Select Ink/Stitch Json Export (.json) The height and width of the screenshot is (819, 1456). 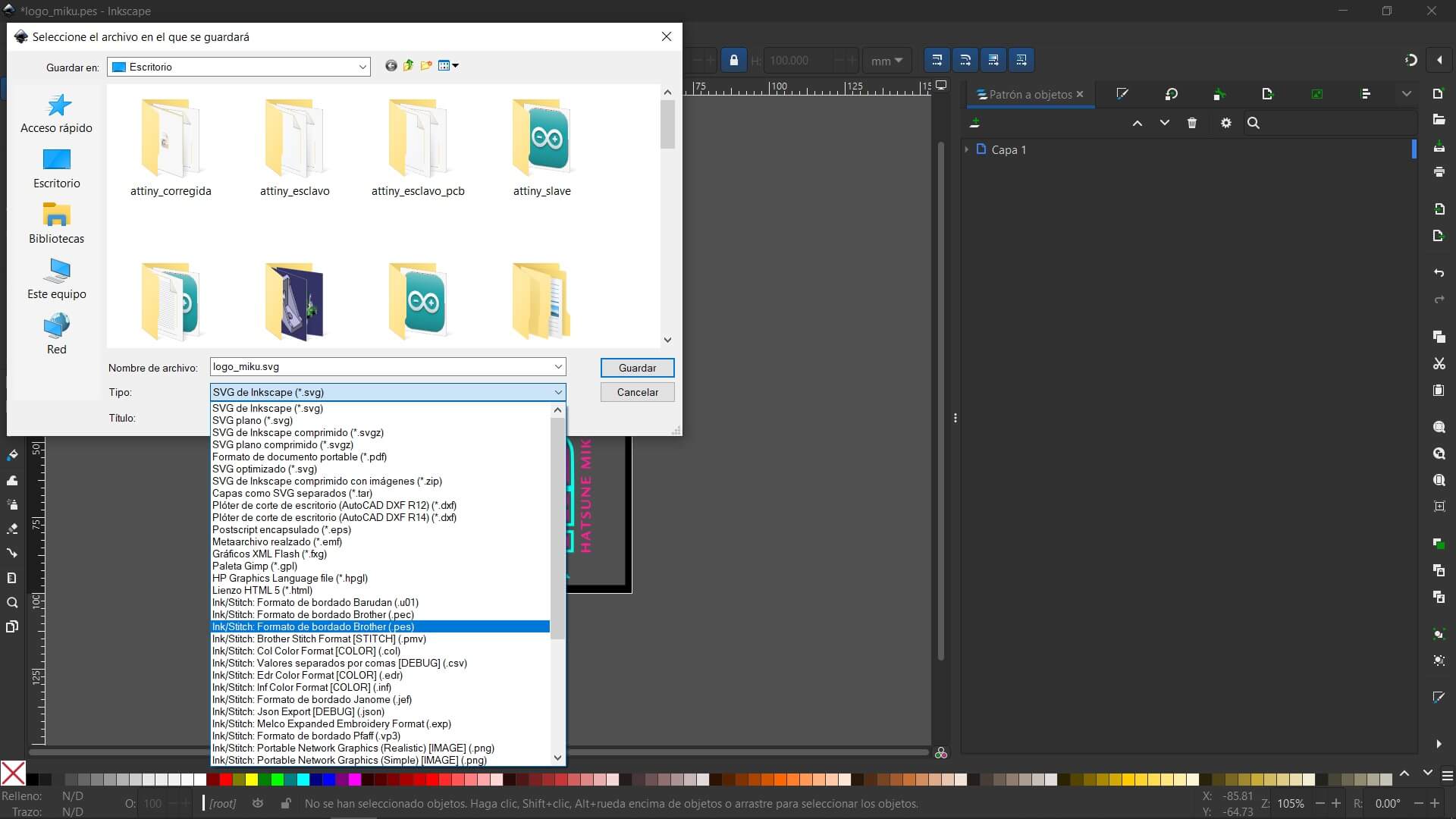(298, 711)
